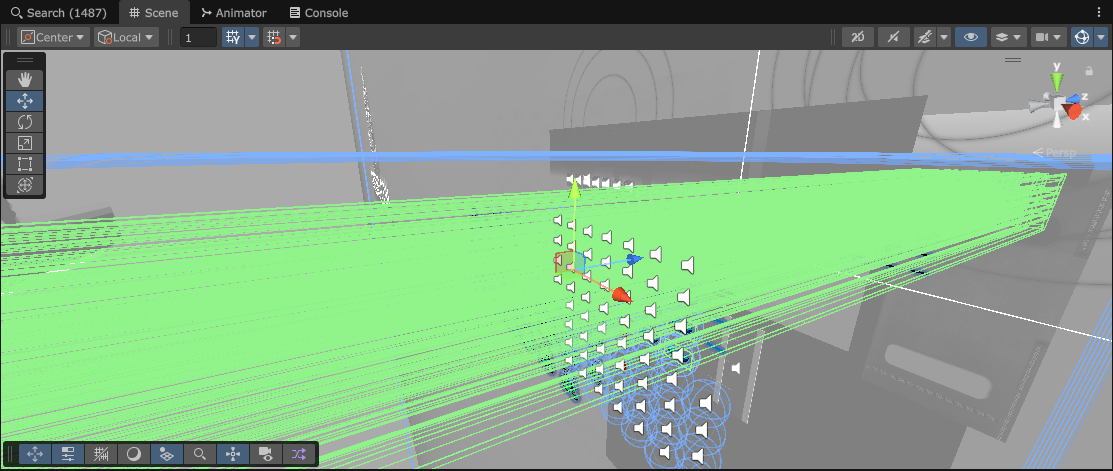Click the green Y axis cone on orientation gizmo
This screenshot has width=1113, height=471.
1057,82
